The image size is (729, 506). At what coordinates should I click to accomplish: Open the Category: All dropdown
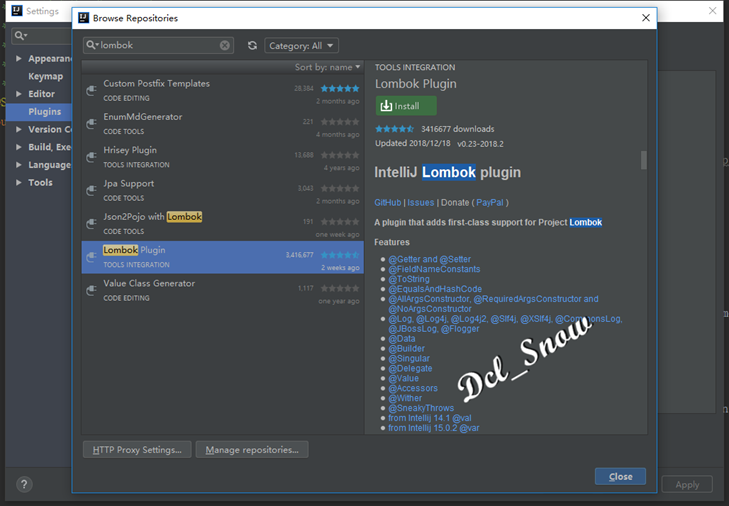(301, 46)
